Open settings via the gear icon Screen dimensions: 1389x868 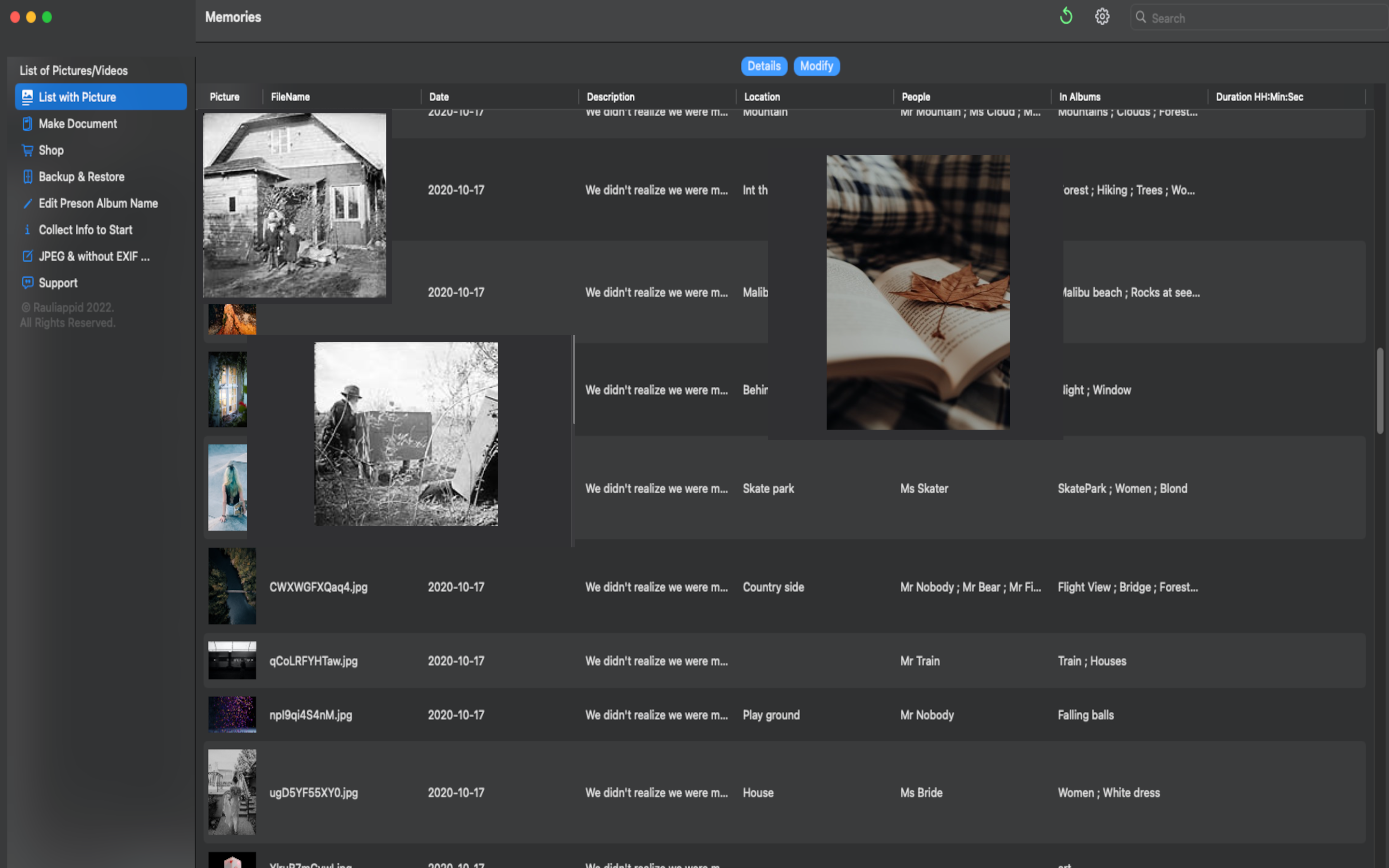click(x=1102, y=17)
